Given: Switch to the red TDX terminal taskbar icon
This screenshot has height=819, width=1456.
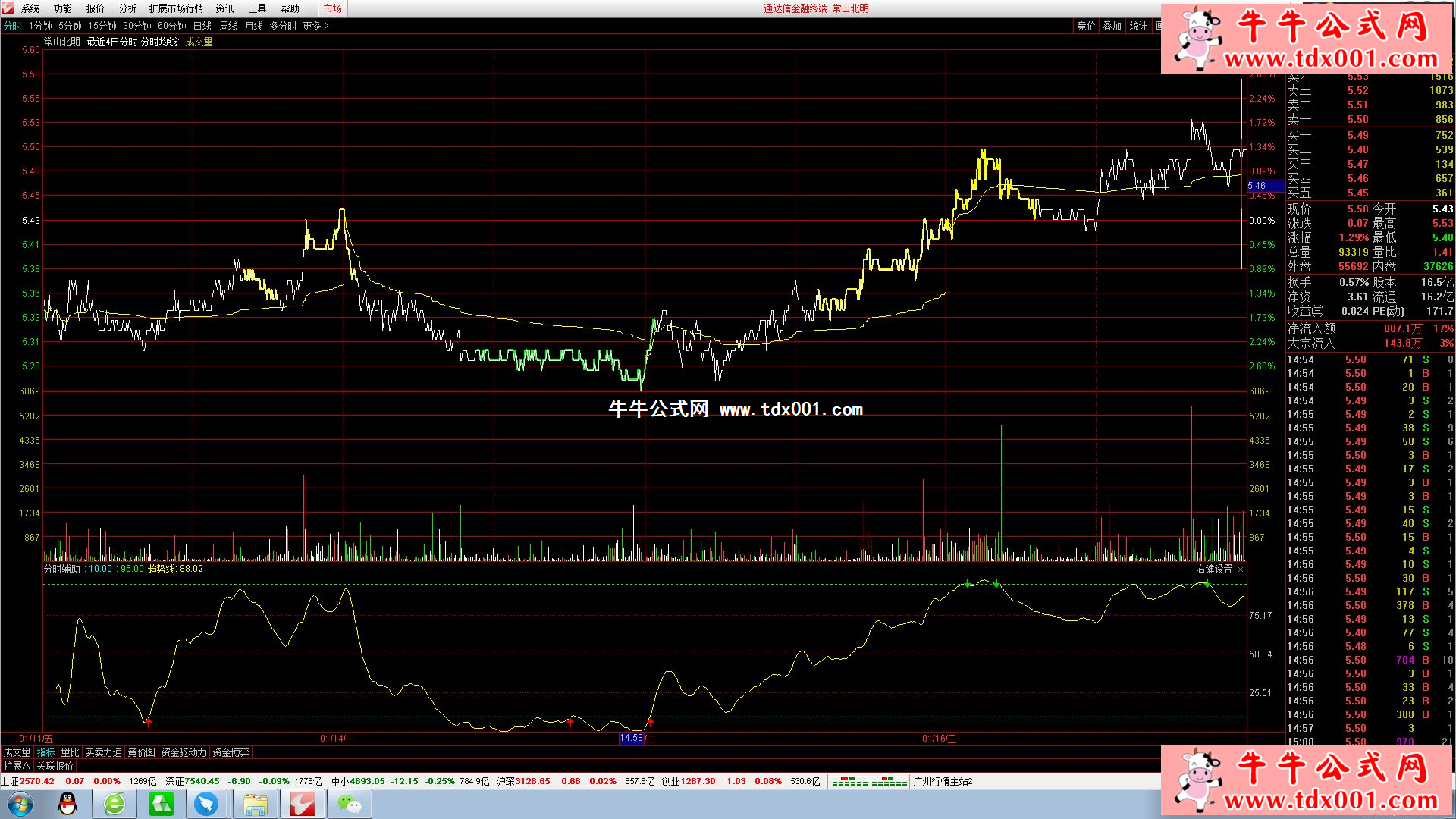Looking at the screenshot, I should tap(302, 803).
